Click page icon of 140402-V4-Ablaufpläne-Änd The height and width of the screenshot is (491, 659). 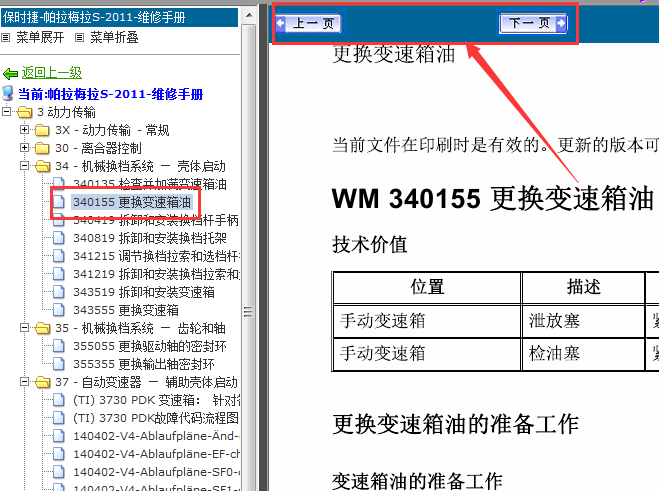click(x=59, y=436)
